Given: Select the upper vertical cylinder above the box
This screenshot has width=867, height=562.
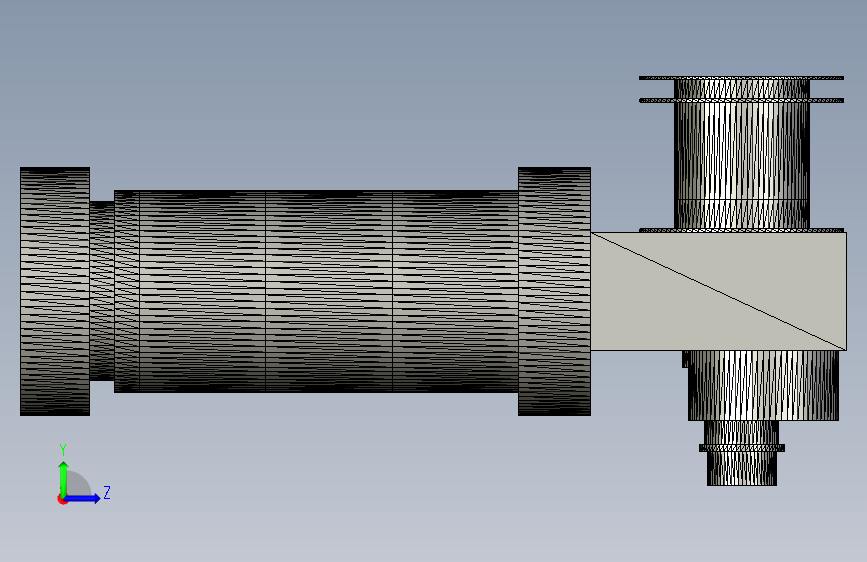Looking at the screenshot, I should (741, 155).
